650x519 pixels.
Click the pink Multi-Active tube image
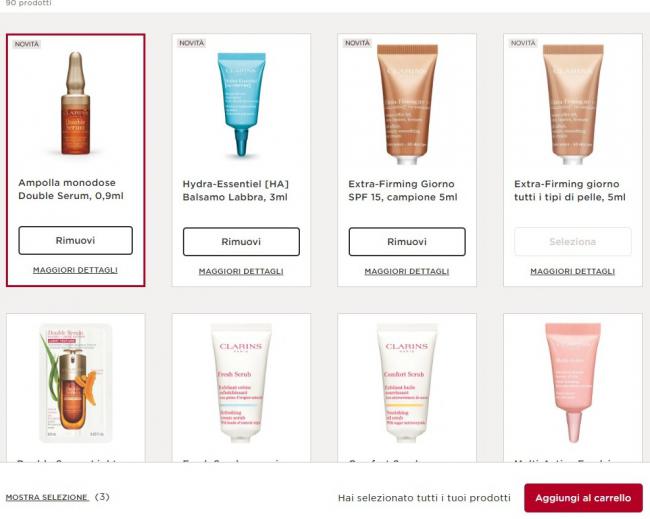pos(573,383)
